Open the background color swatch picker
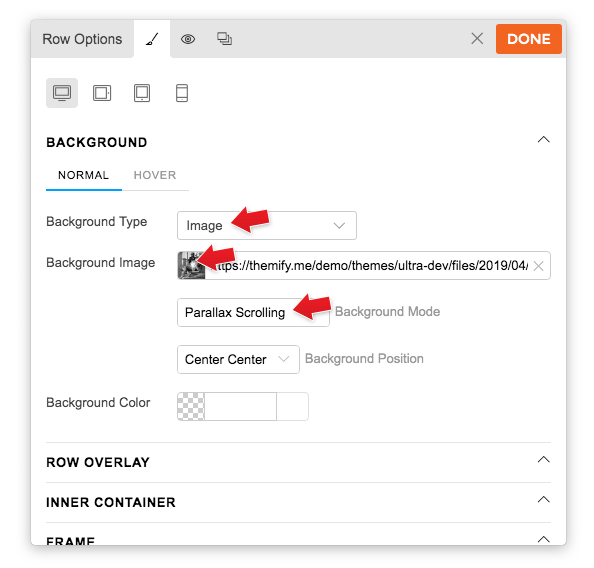The height and width of the screenshot is (568, 594). coord(191,406)
